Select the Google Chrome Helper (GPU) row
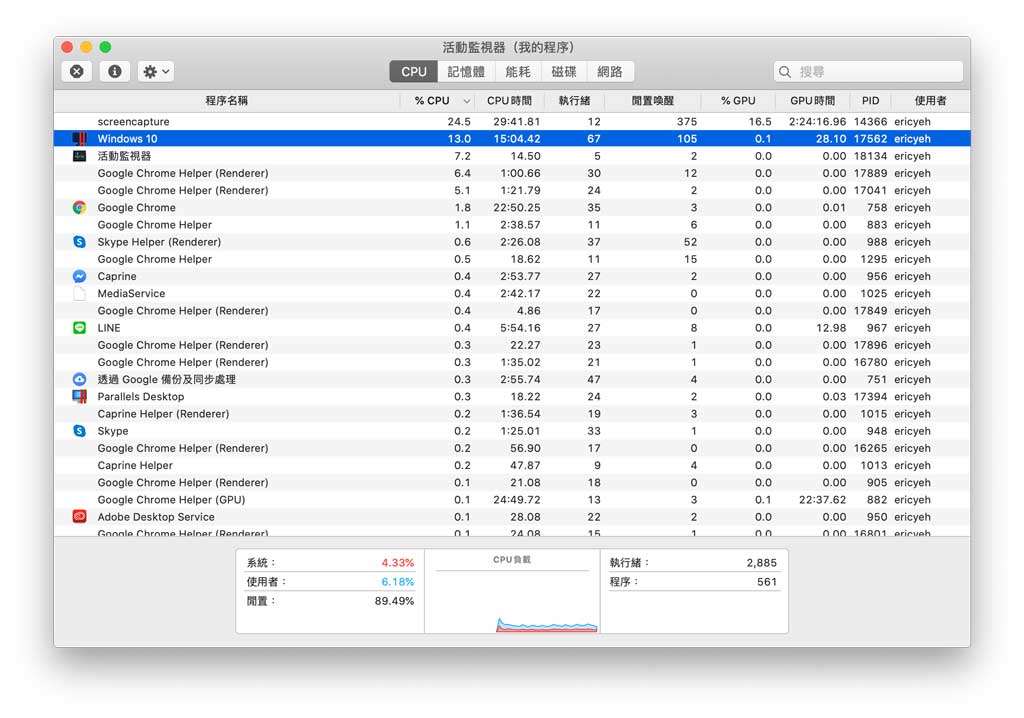The height and width of the screenshot is (718, 1024). [x=512, y=500]
